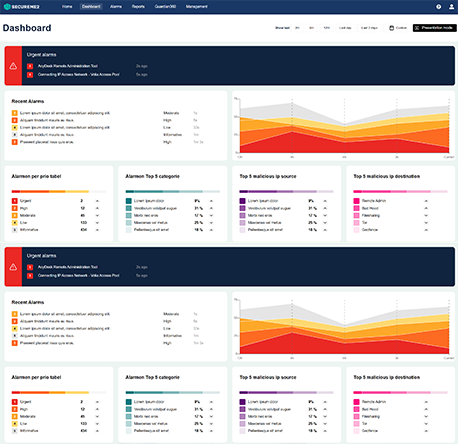Click the High priority icon, upper prio label card
458x444 pixels.
click(15, 208)
